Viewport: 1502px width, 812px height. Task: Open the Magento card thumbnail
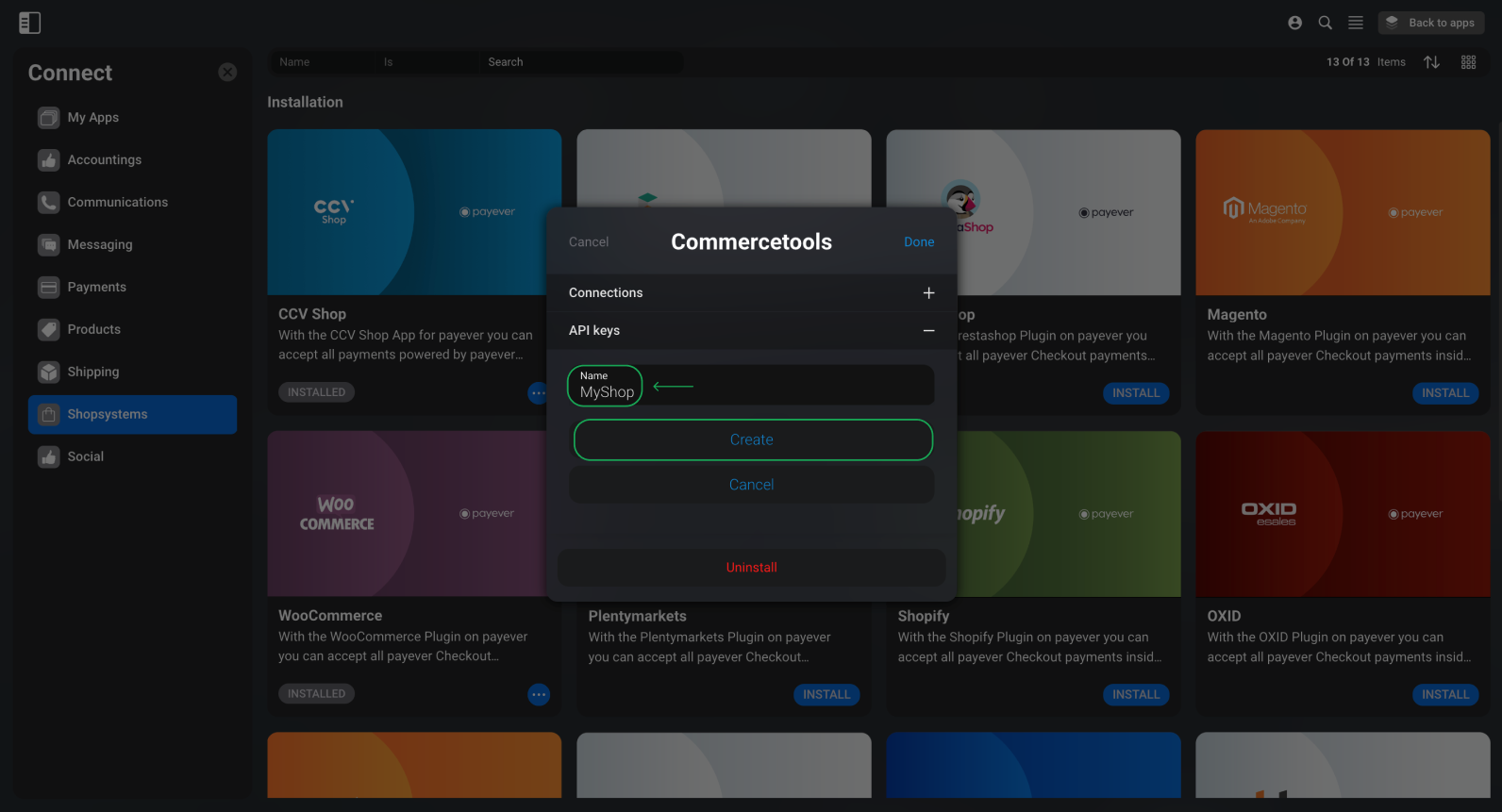click(x=1343, y=212)
